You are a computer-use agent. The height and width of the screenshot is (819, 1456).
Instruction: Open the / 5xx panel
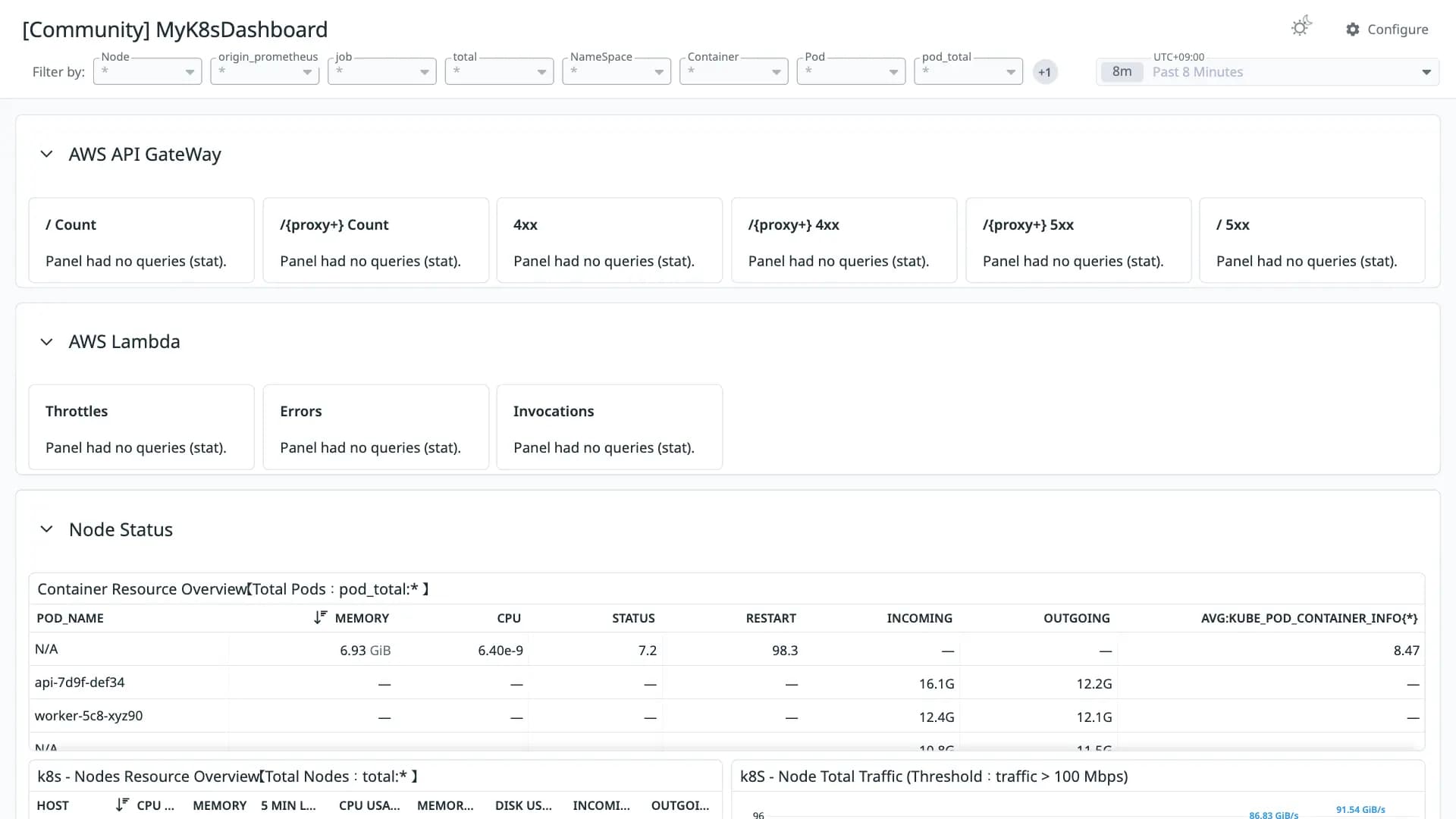pyautogui.click(x=1312, y=240)
